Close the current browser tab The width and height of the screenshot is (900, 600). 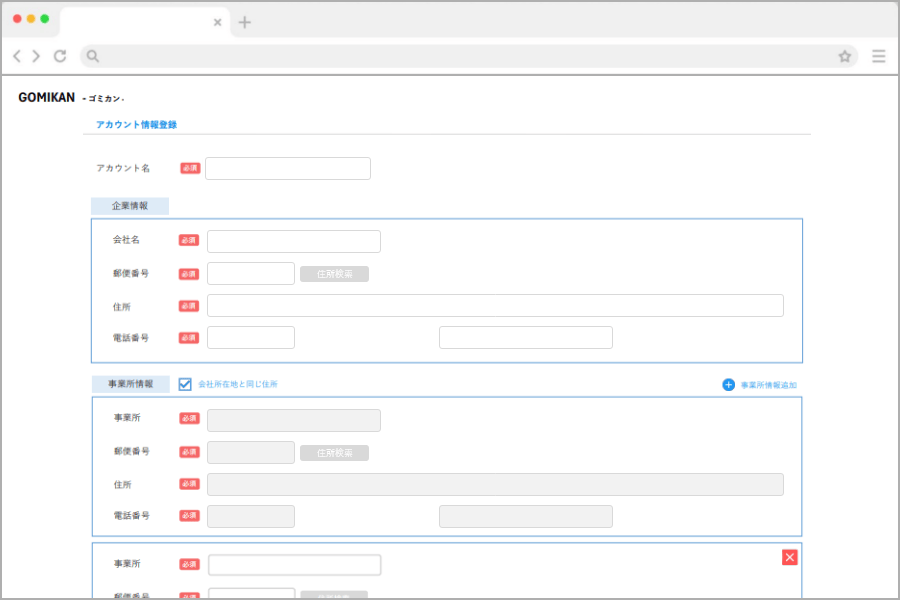217,22
